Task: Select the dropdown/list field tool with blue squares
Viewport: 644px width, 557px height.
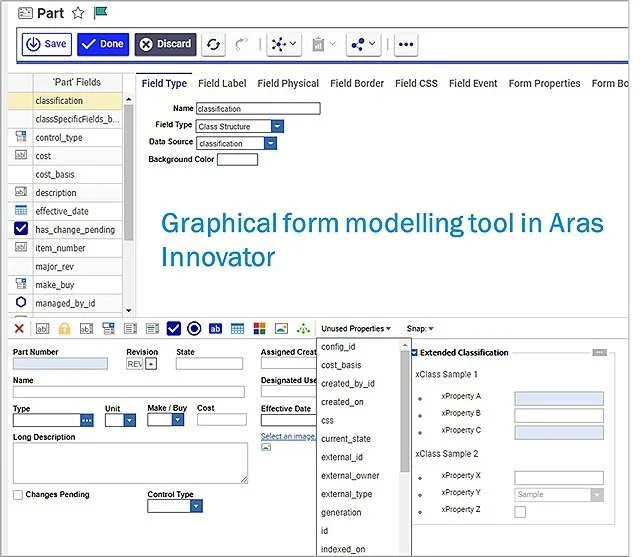Action: 108,328
